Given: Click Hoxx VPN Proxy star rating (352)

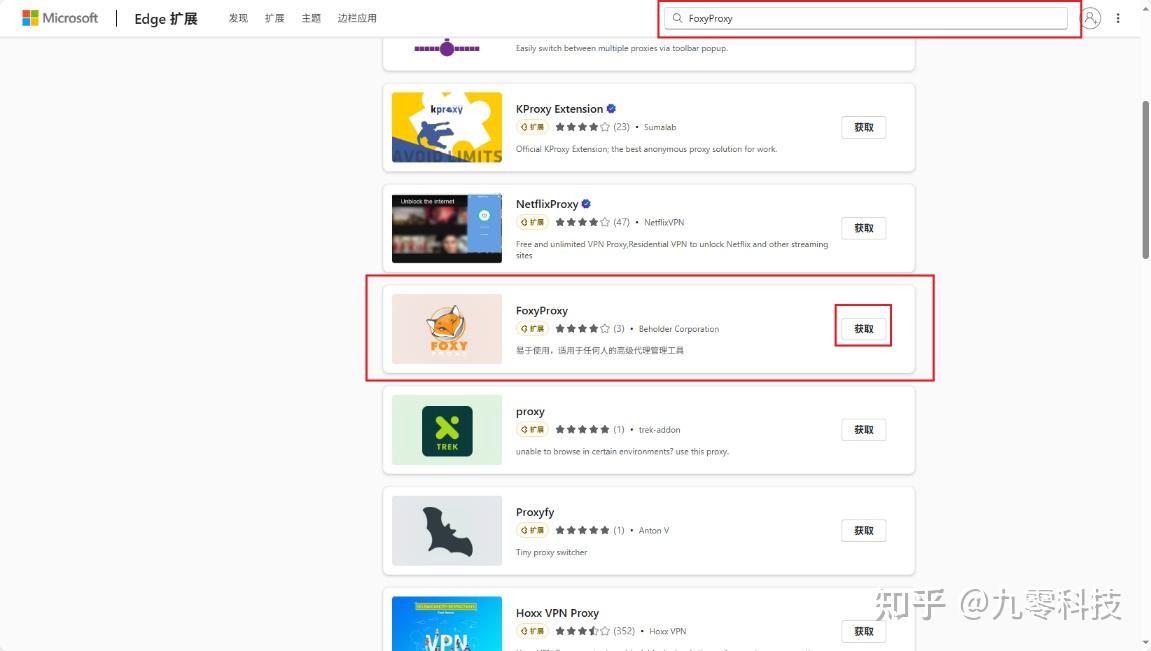Looking at the screenshot, I should pyautogui.click(x=595, y=631).
